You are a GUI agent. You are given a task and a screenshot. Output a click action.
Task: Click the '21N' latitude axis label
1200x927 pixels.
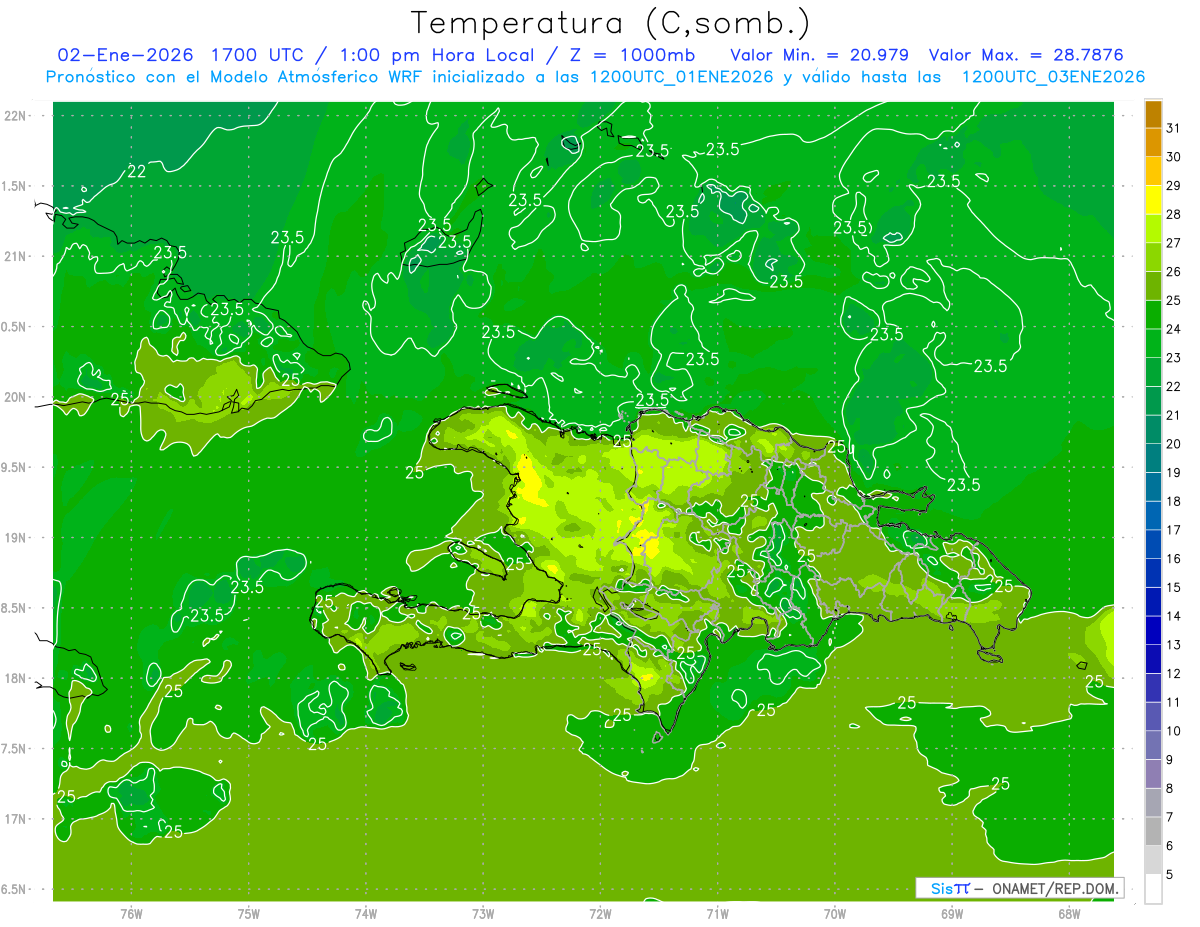[15, 257]
